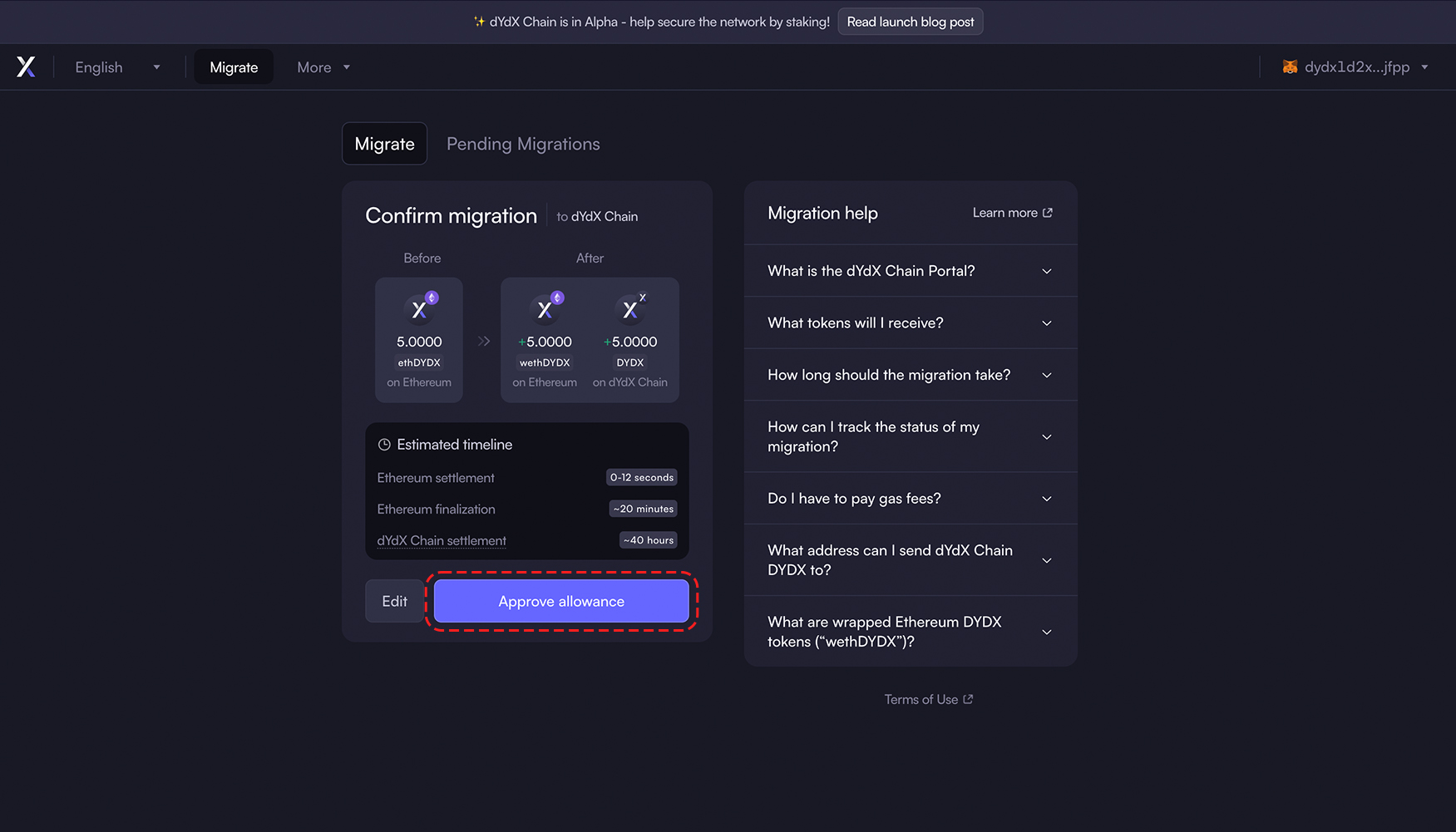
Task: Expand 'What is the dYdX Chain Portal?'
Action: [911, 271]
